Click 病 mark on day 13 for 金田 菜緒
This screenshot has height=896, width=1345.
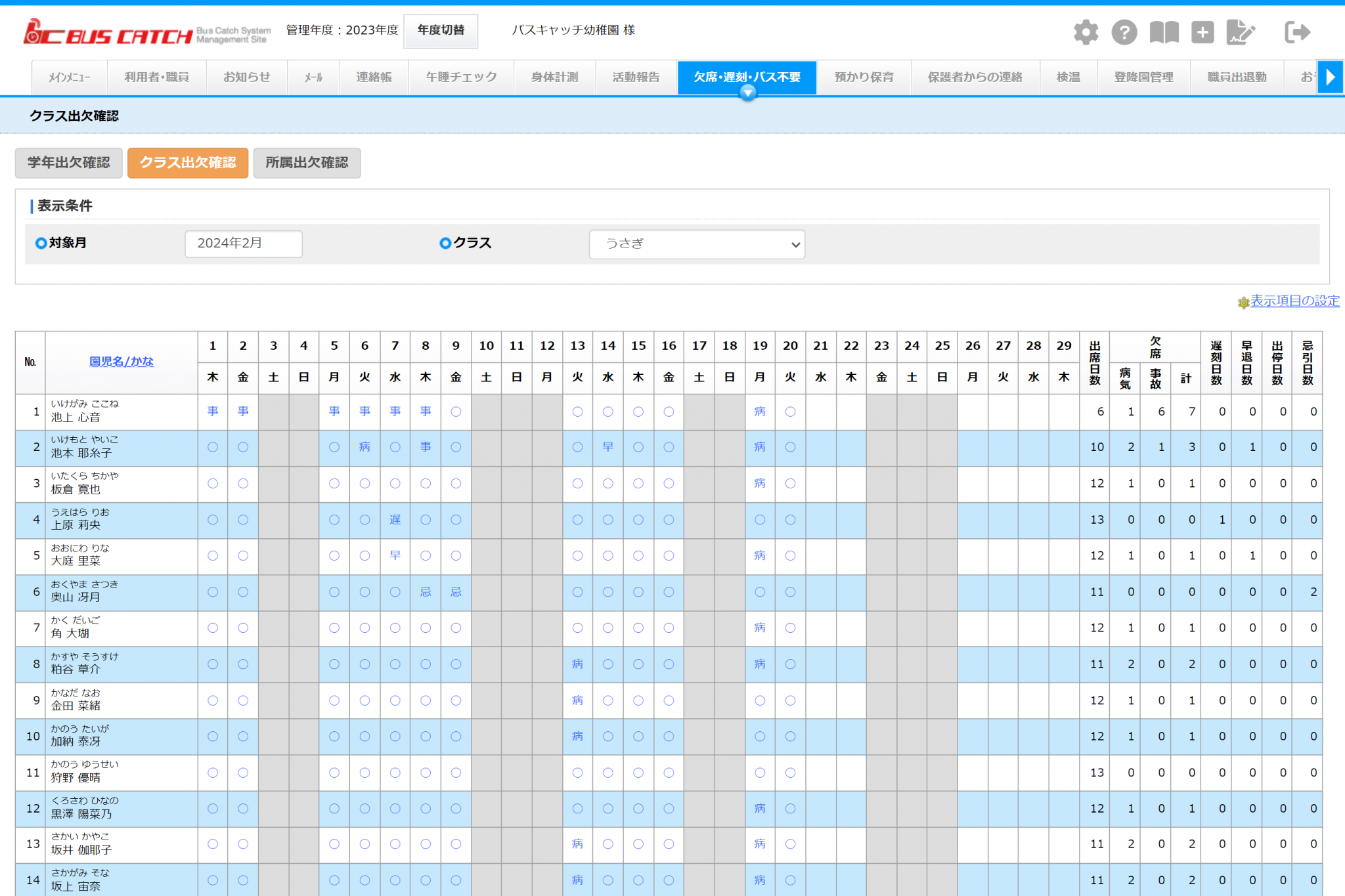coord(577,700)
